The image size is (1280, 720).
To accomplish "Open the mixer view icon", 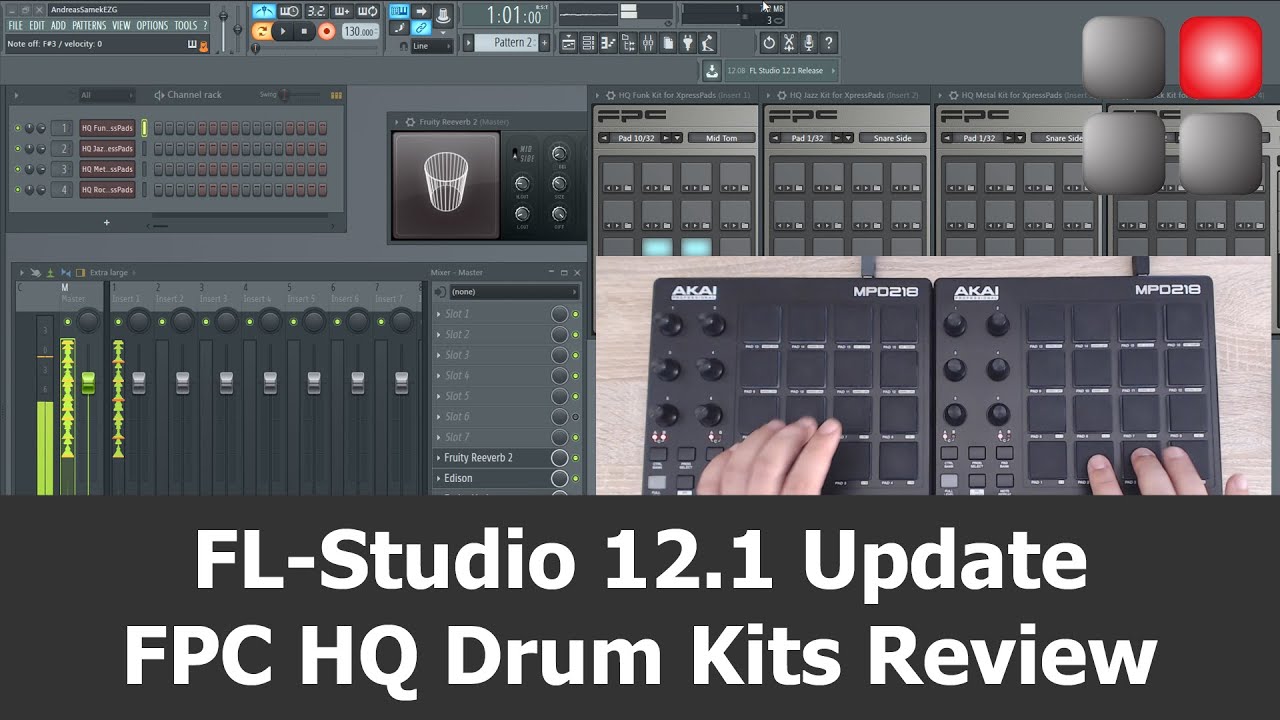I will tap(648, 43).
